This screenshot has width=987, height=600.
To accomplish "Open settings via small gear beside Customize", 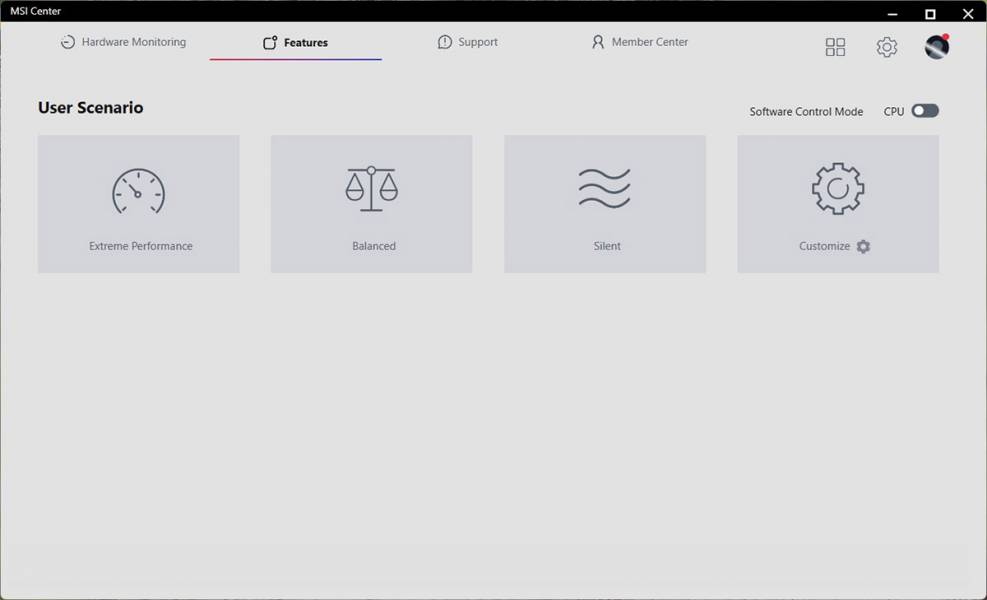I will (864, 246).
